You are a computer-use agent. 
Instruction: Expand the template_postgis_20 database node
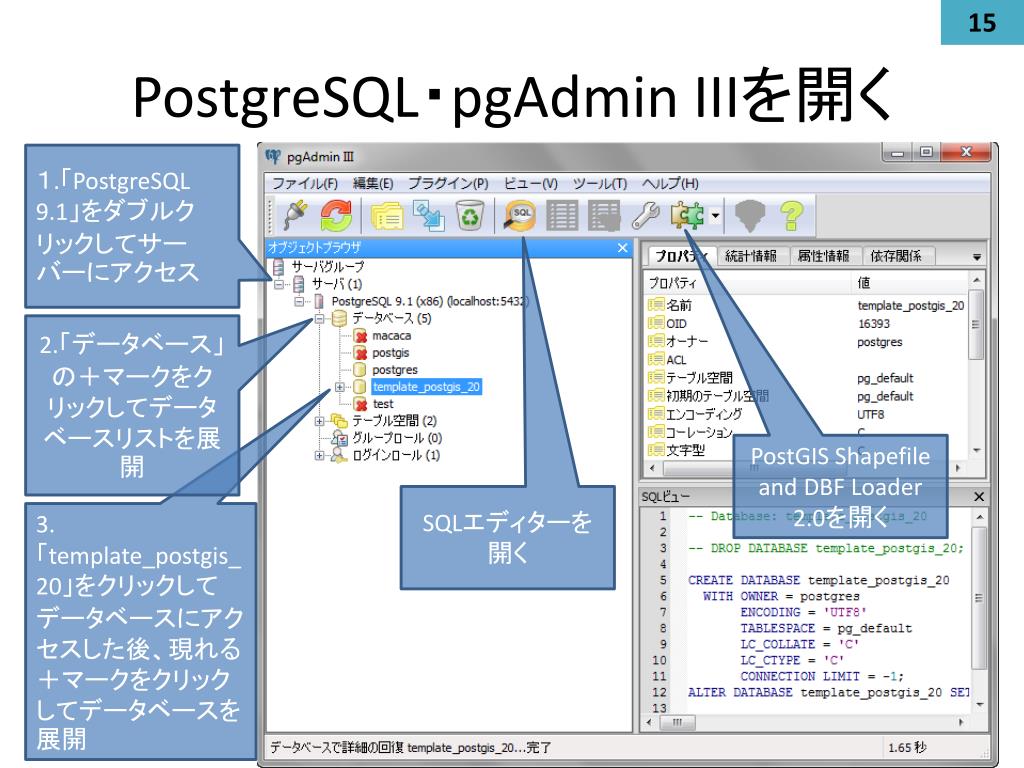(x=340, y=387)
